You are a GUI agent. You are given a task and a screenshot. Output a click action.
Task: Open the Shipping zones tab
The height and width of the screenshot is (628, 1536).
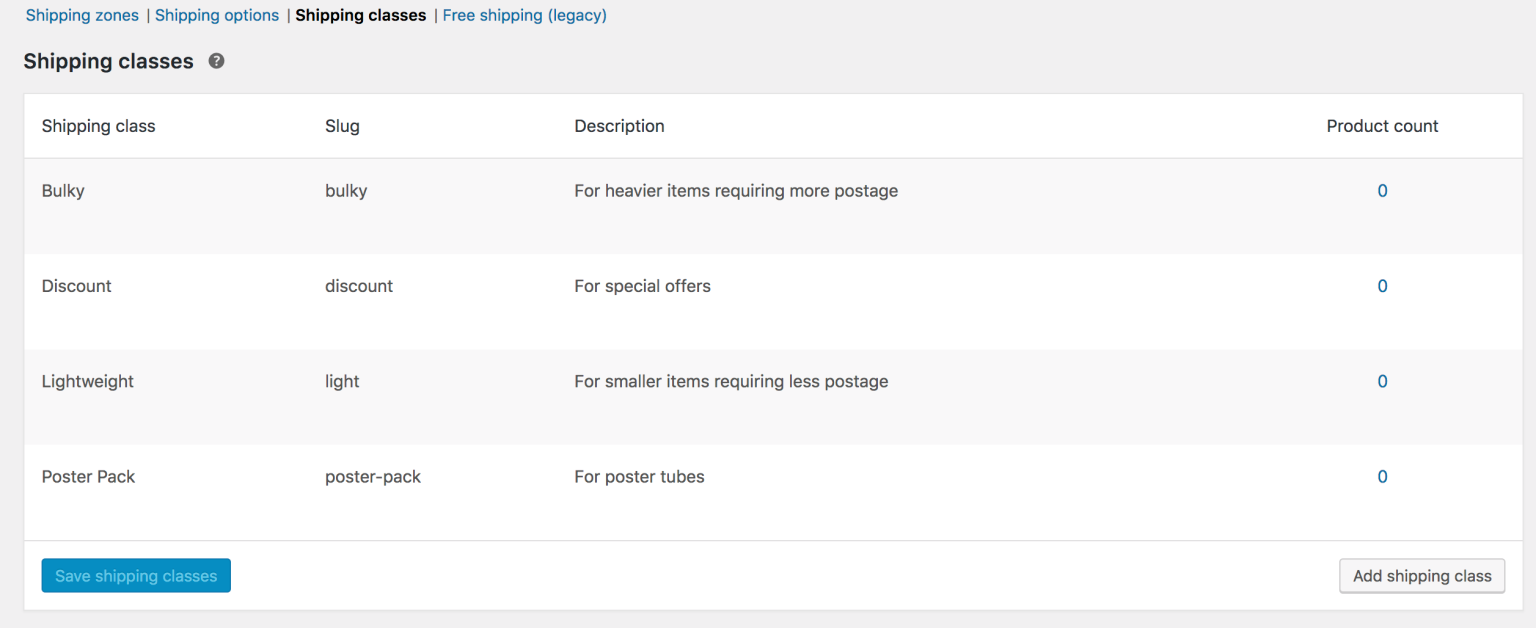click(x=82, y=15)
